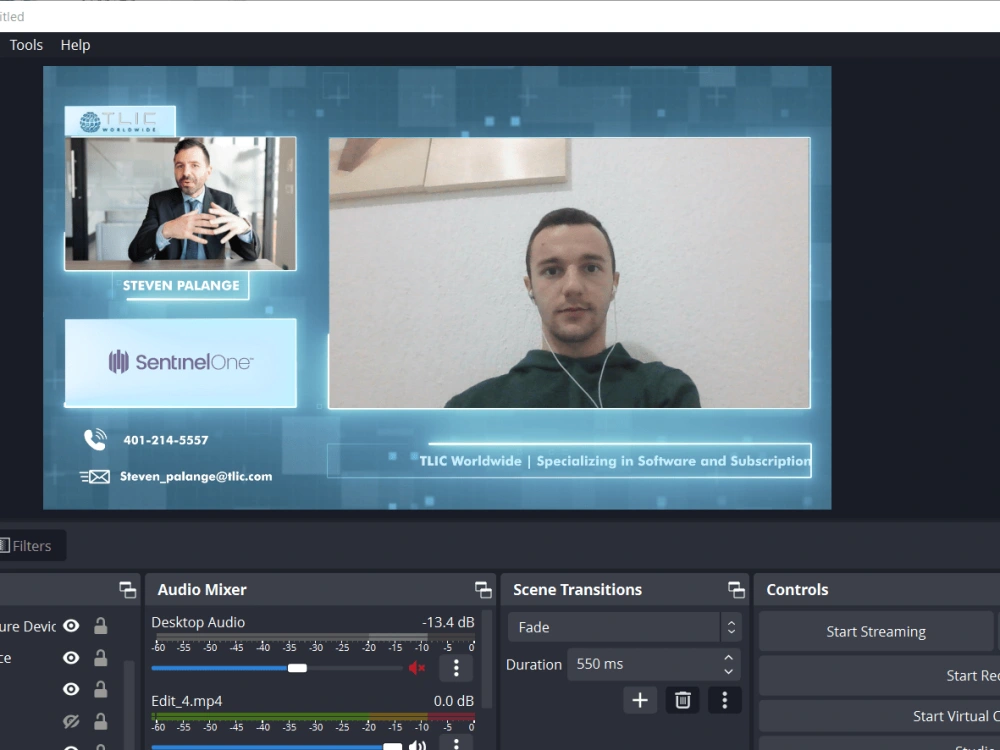Click the phone icon in preview
The image size is (1000, 750).
95,439
